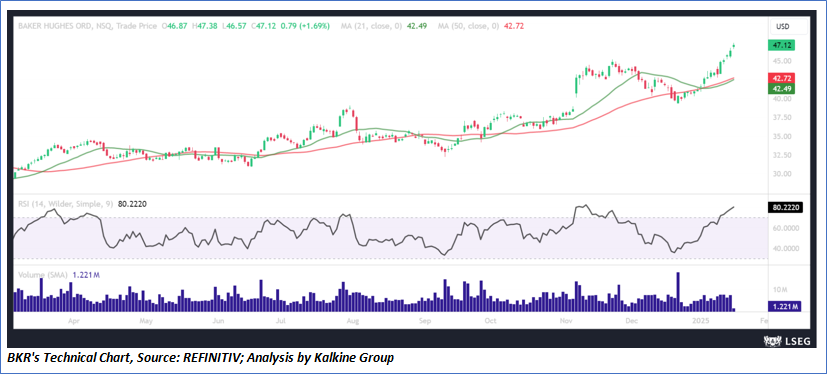
Task: Click the Dec label on time axis
Action: point(632,320)
